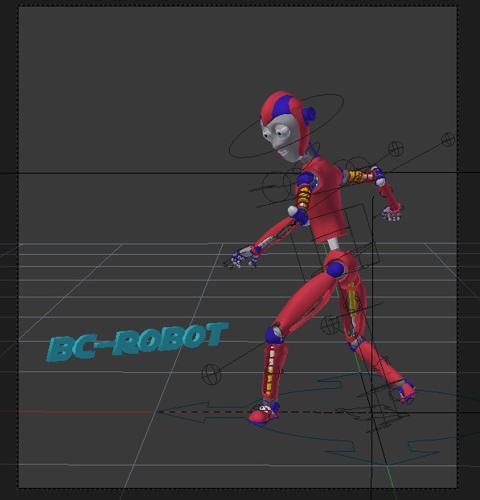Select the yellow spring on the front upper arm
Viewport: 480px width, 500px height.
click(x=303, y=196)
